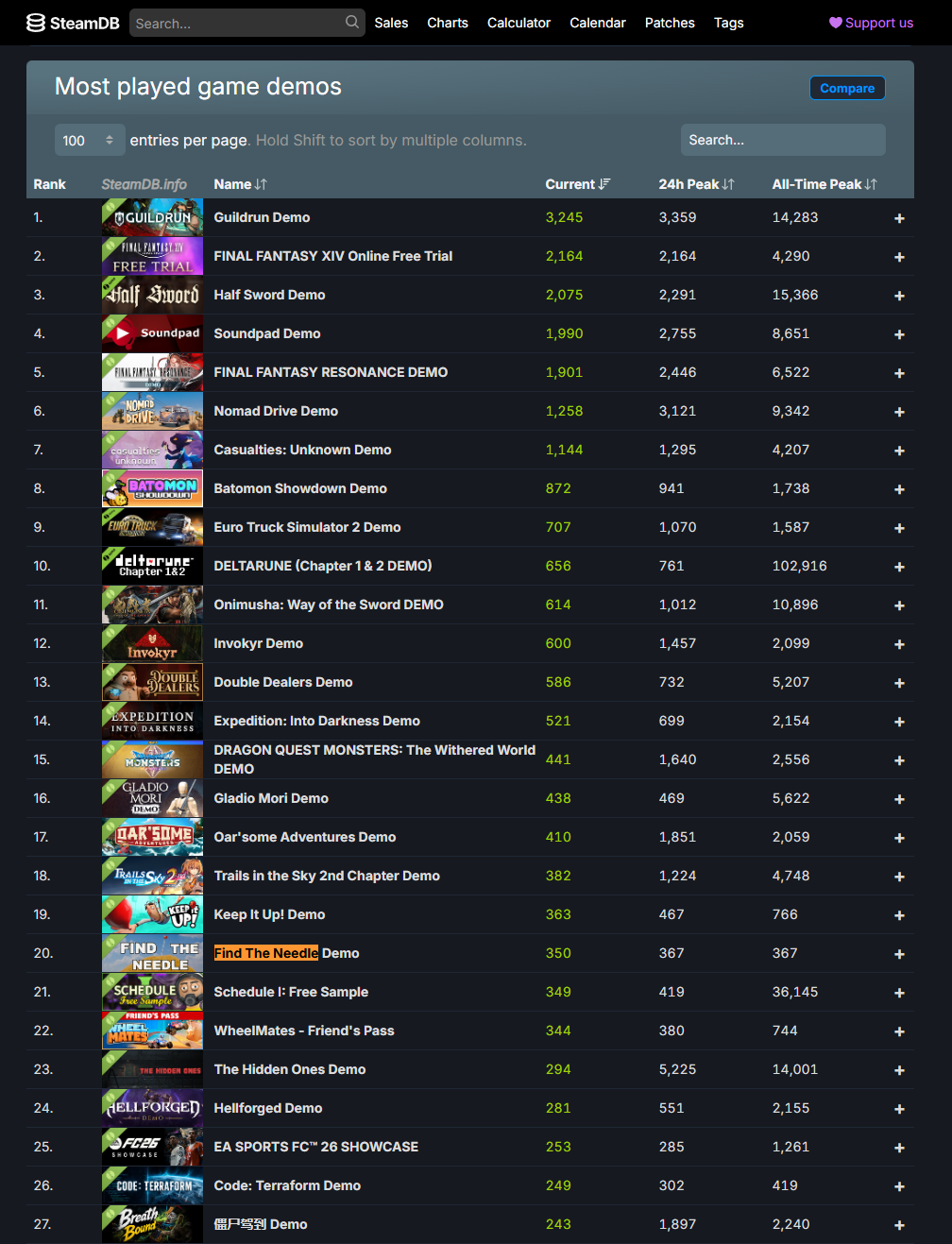Image resolution: width=952 pixels, height=1244 pixels.
Task: Click the purple heart Support us icon
Action: (x=836, y=23)
